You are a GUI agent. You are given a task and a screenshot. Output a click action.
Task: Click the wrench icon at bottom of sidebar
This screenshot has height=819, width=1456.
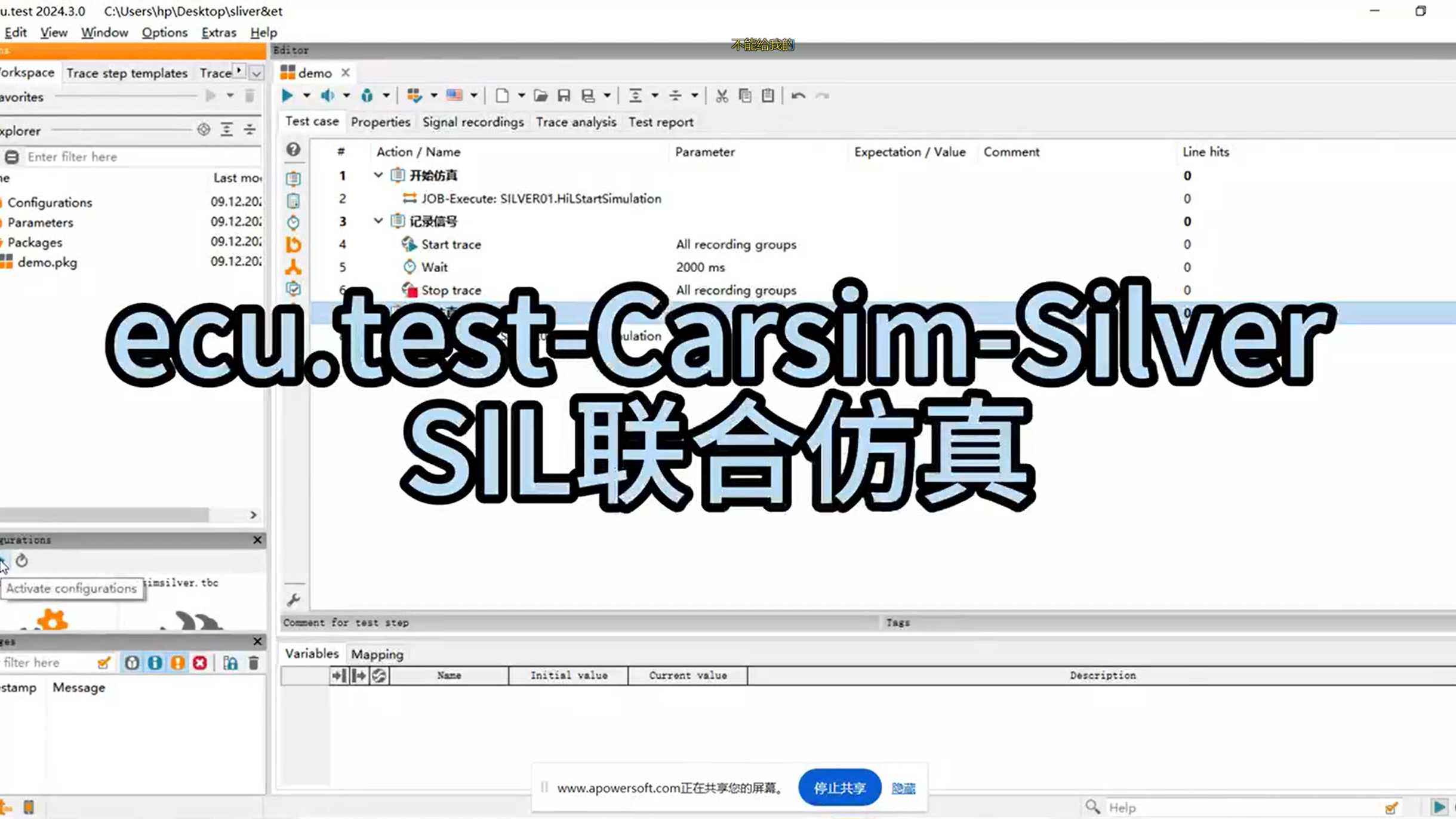pyautogui.click(x=293, y=599)
